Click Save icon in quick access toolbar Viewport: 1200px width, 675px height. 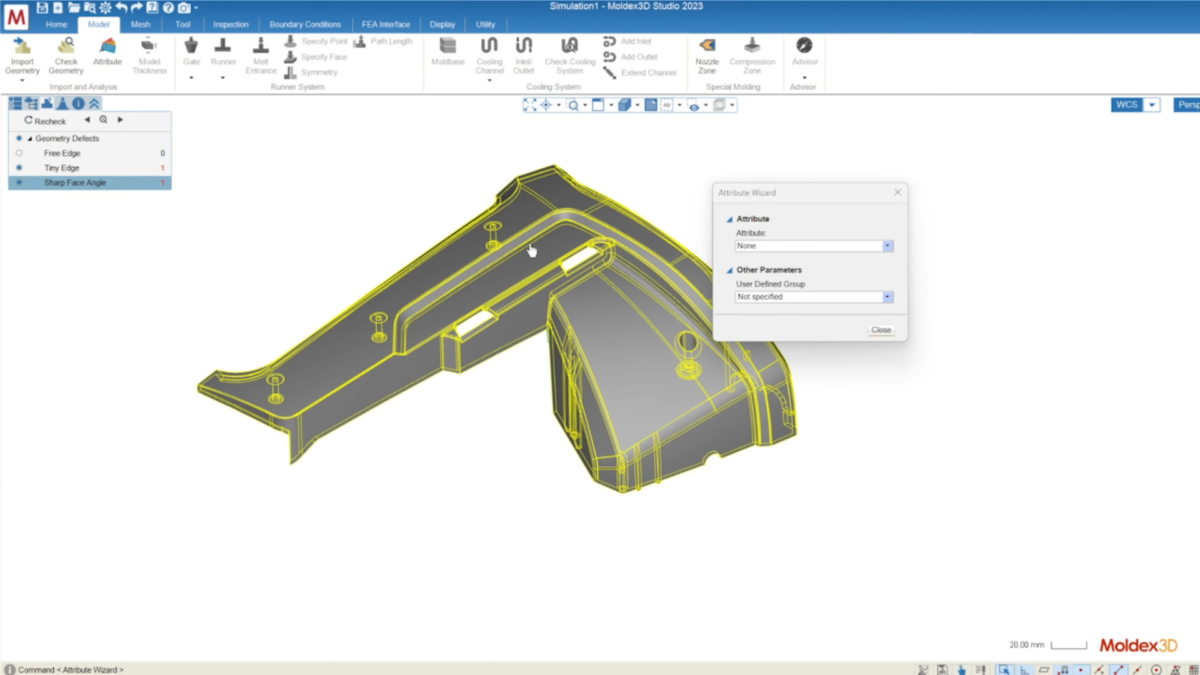(42, 8)
